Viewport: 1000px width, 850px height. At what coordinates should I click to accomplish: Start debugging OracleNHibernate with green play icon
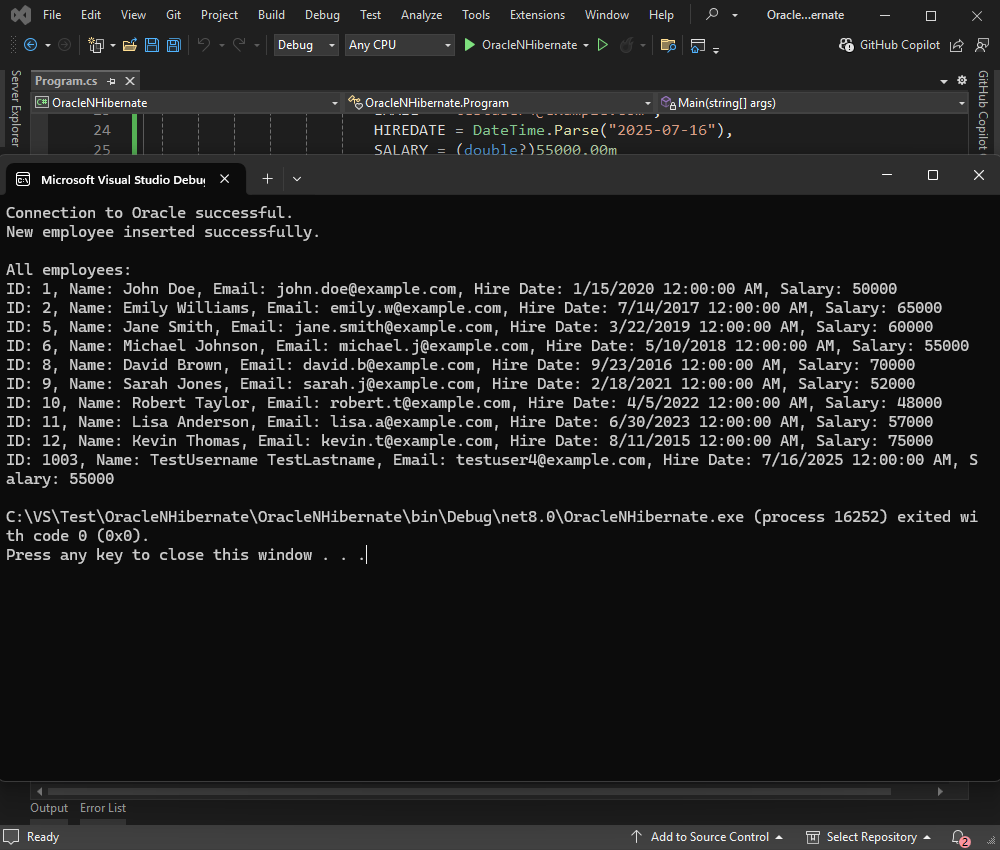click(x=468, y=45)
